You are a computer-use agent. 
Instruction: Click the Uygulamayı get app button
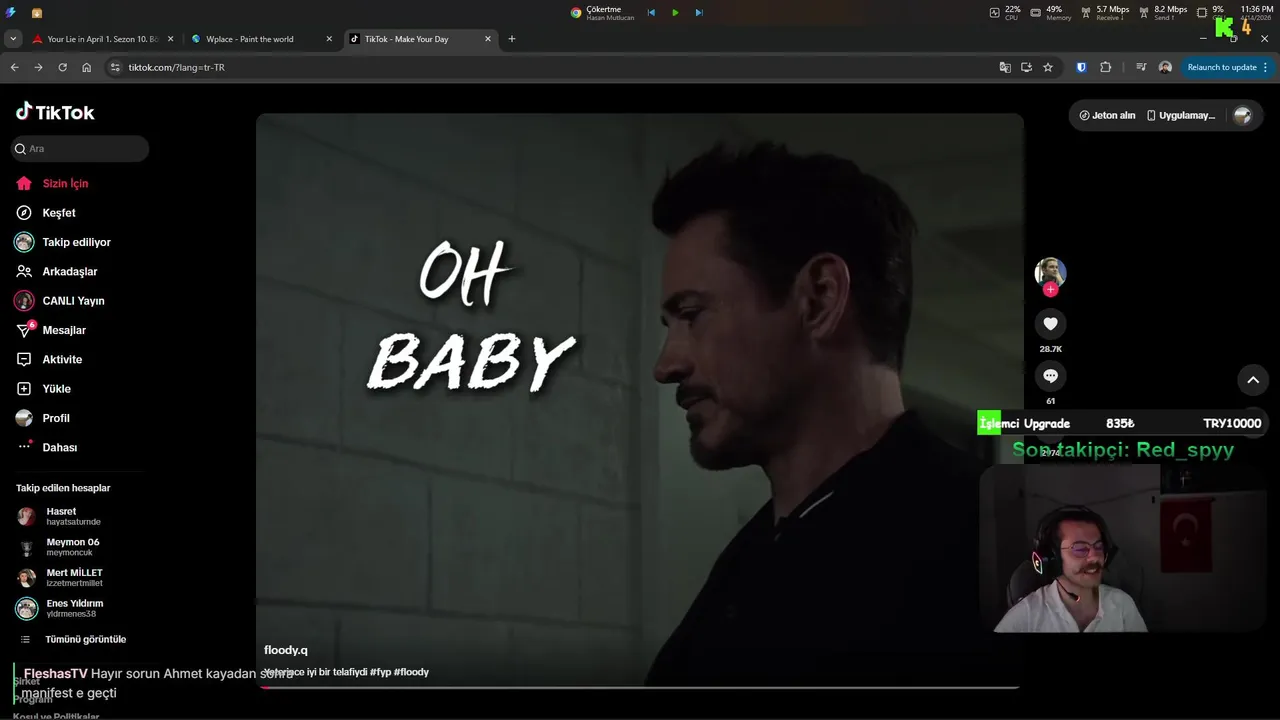1181,115
